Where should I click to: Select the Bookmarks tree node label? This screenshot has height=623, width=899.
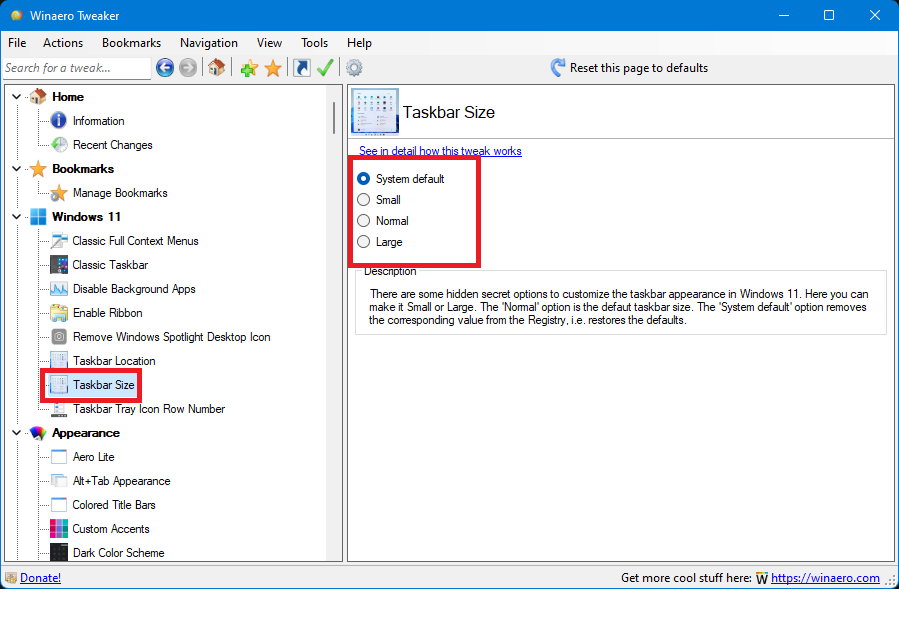click(x=83, y=169)
